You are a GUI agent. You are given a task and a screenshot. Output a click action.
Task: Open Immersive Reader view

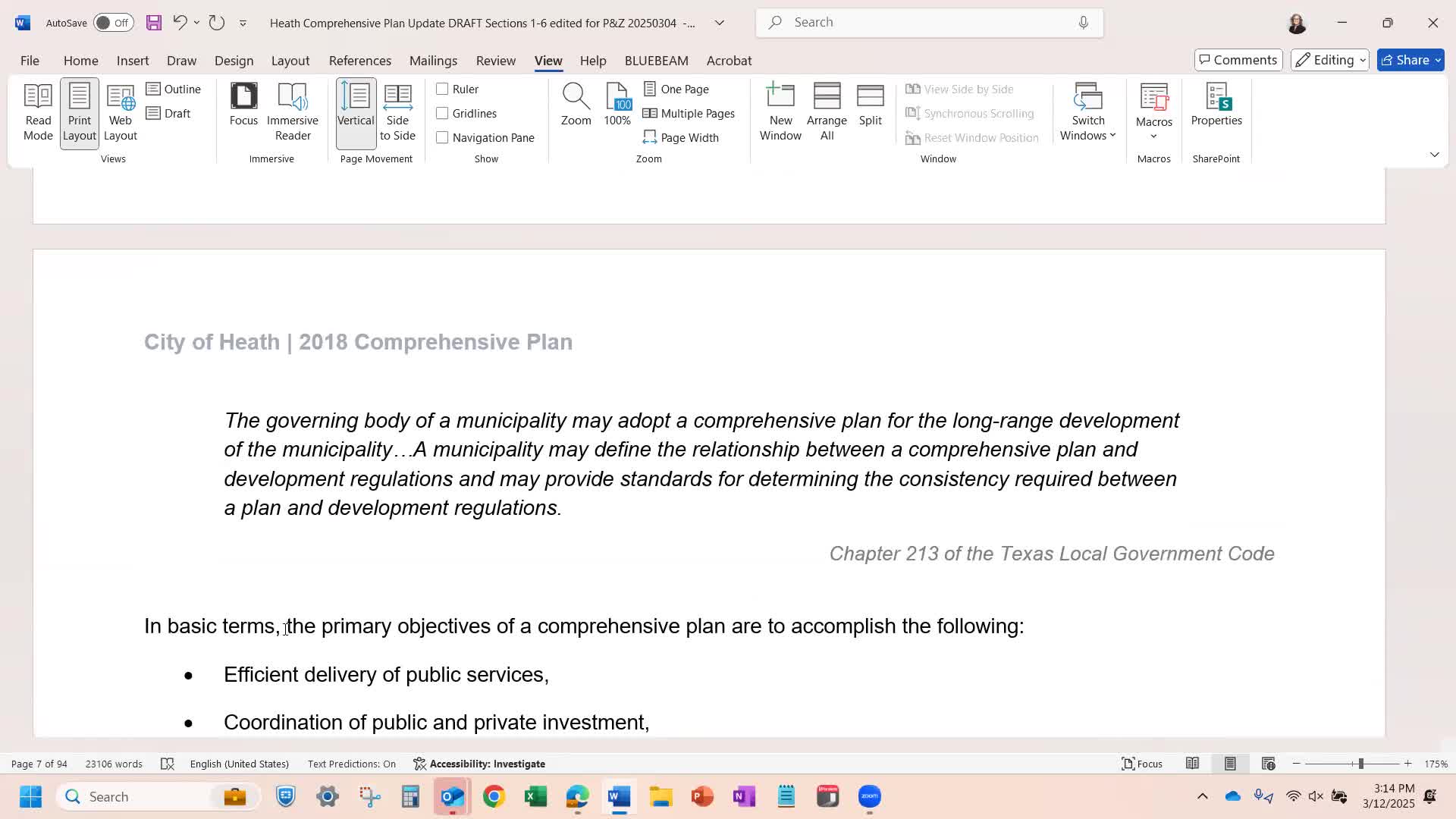click(x=292, y=111)
